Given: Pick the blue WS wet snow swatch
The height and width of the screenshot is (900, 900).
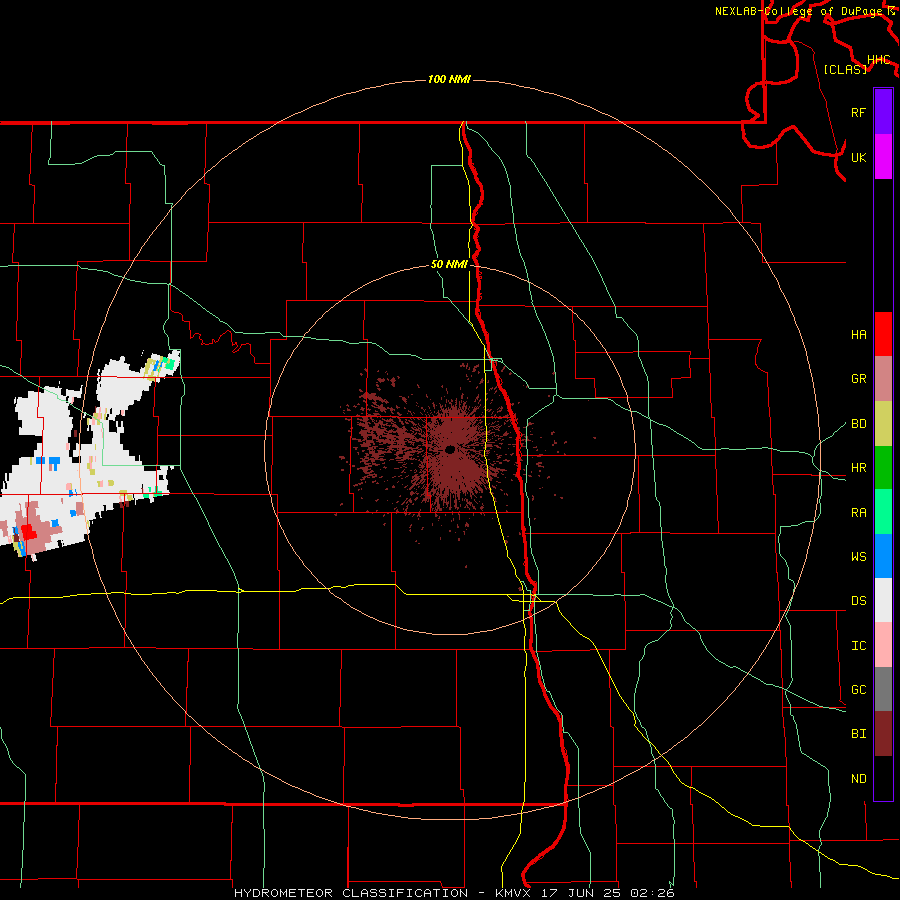Looking at the screenshot, I should (883, 556).
